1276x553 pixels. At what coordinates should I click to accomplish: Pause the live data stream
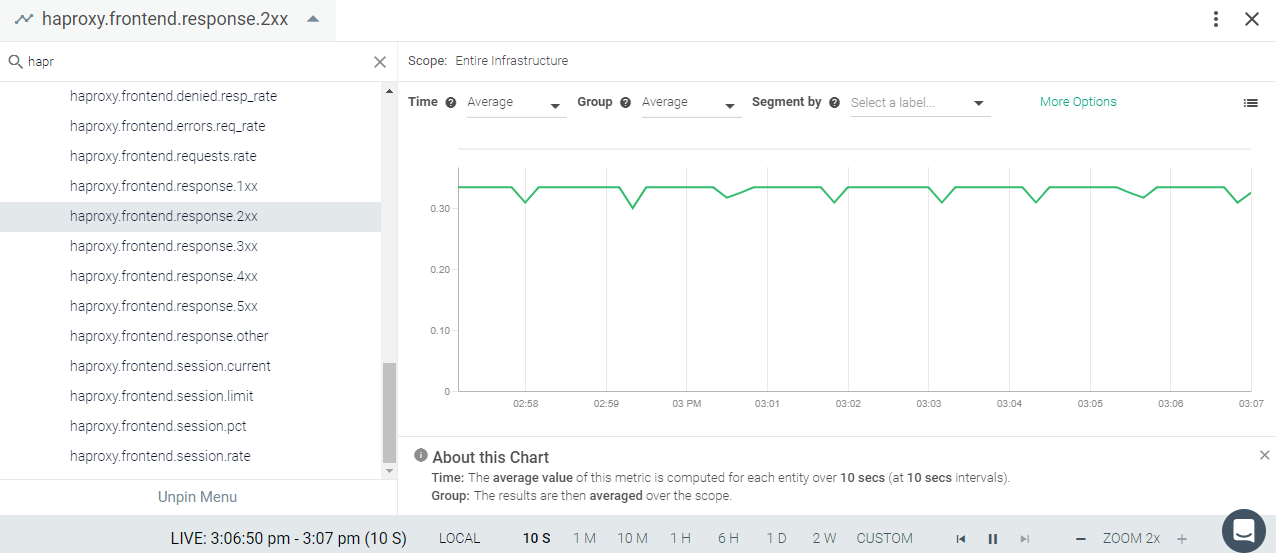pyautogui.click(x=993, y=539)
